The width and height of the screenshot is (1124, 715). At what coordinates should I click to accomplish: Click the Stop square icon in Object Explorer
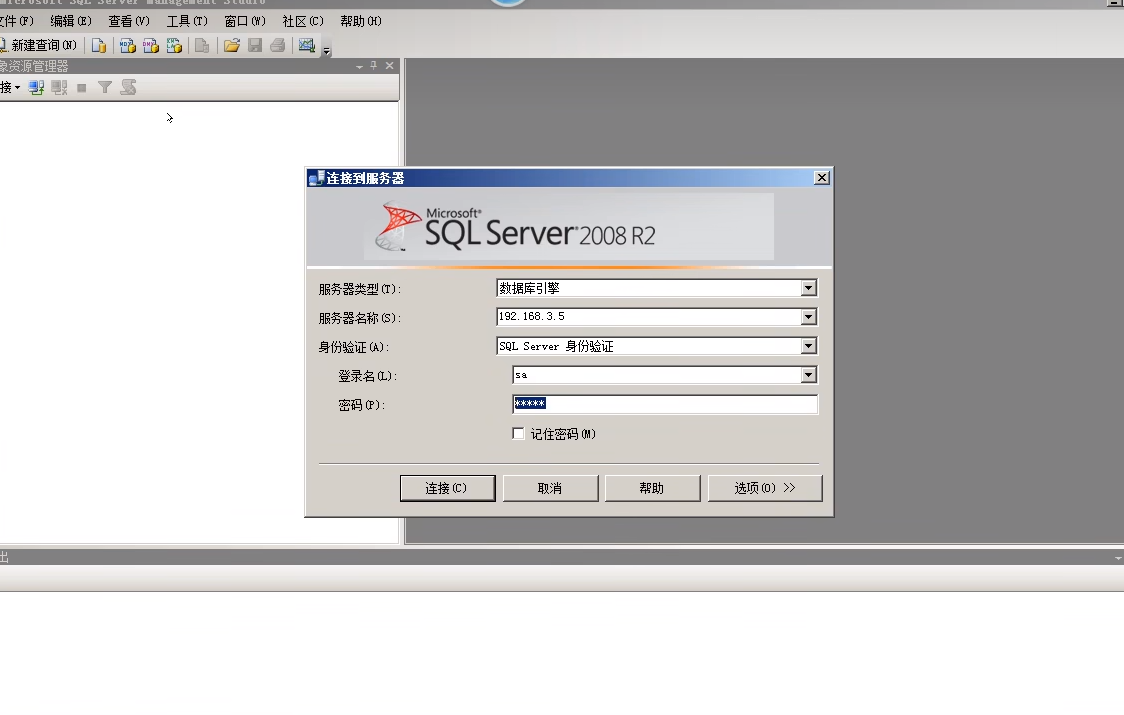tap(82, 87)
